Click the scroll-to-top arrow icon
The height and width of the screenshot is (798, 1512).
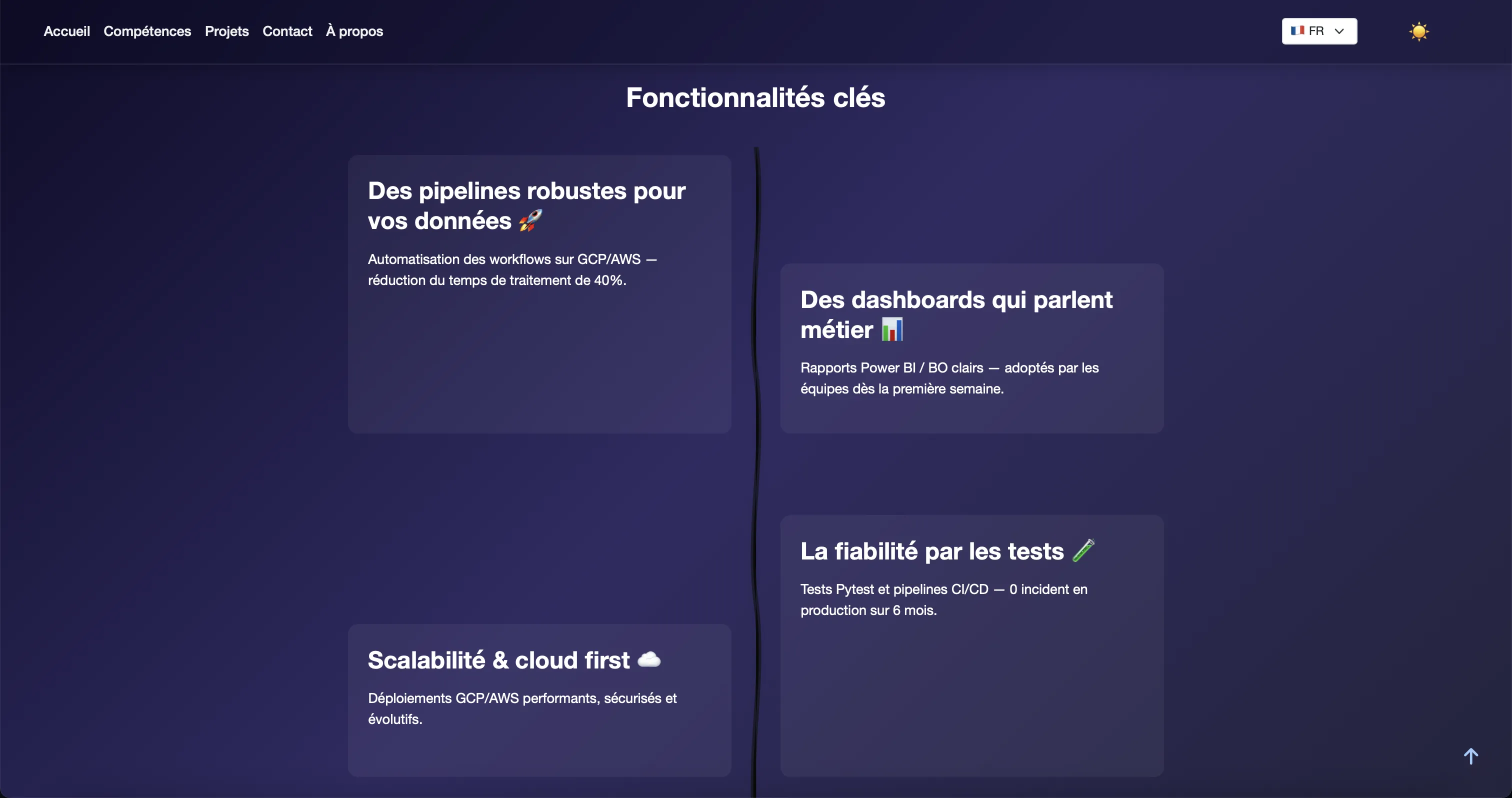coord(1470,756)
